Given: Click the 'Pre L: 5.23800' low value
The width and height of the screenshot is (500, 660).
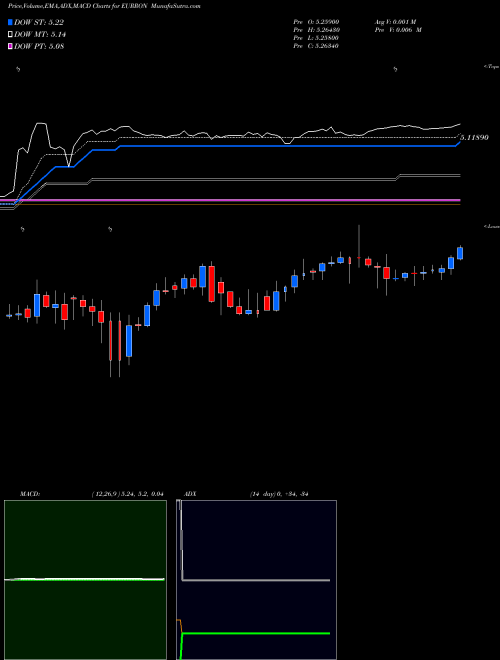Looking at the screenshot, I should [x=316, y=38].
